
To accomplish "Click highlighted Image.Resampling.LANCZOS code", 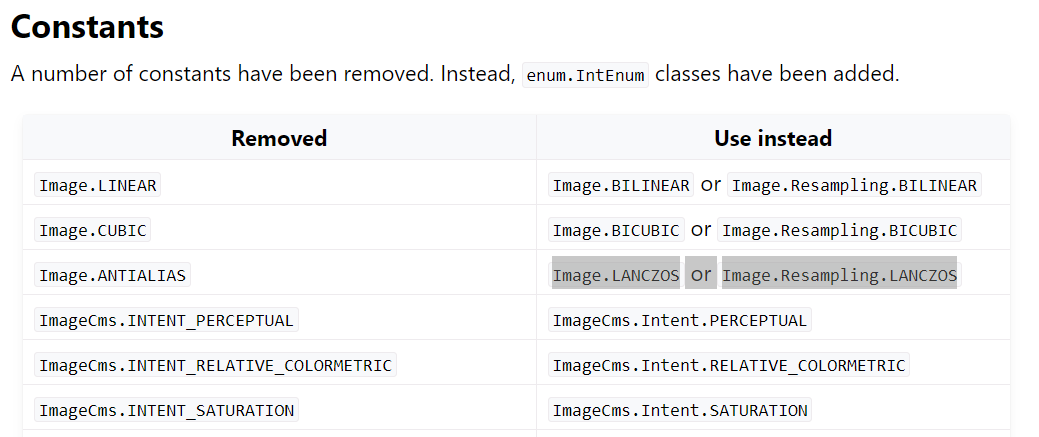I will click(x=839, y=275).
